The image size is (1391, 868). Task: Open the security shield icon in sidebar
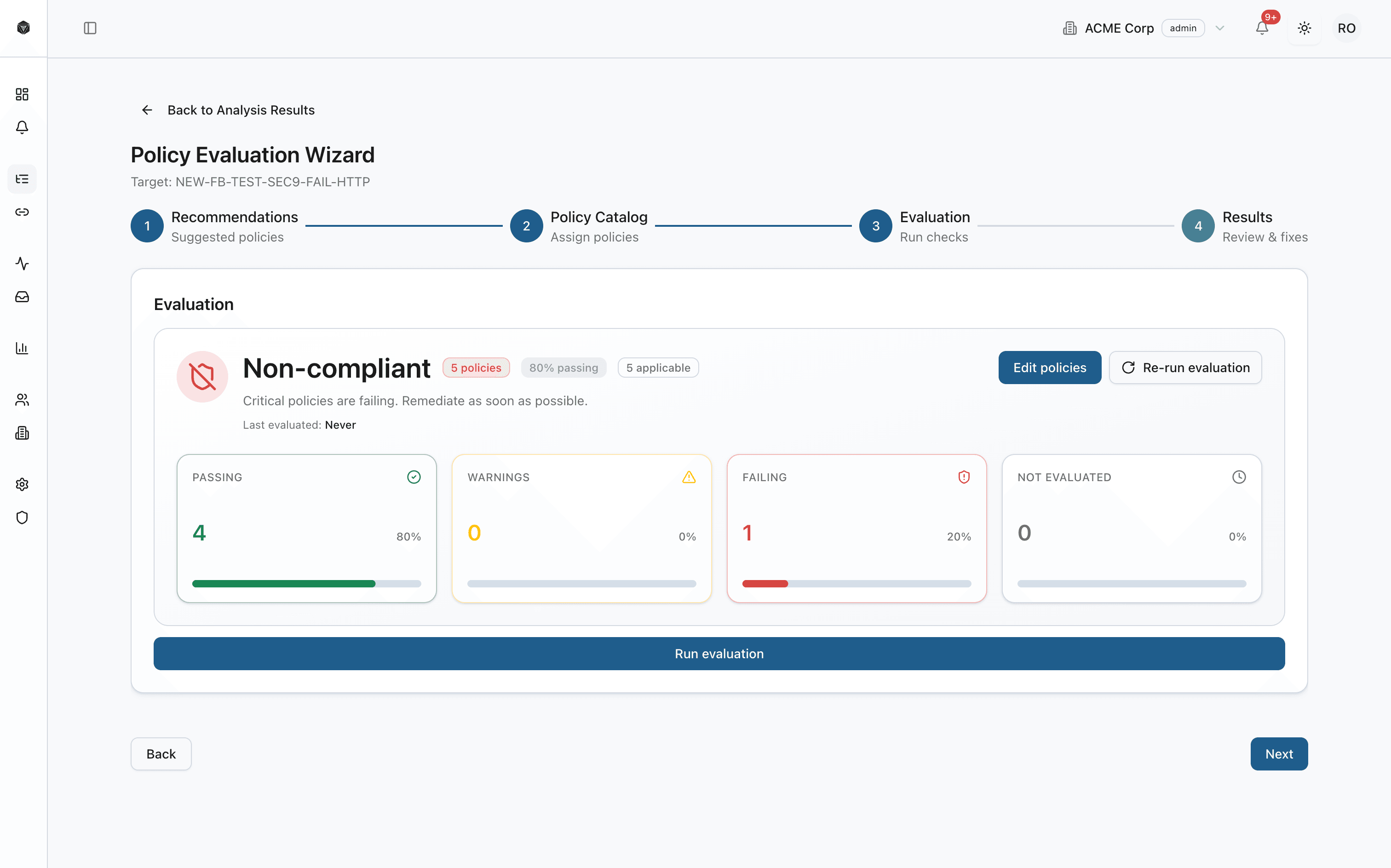[22, 517]
